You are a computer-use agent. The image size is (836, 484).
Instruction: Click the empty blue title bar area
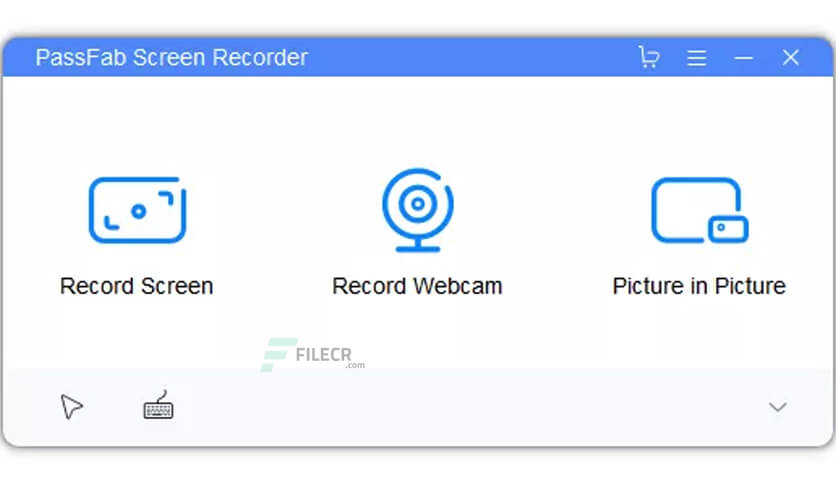(x=469, y=58)
